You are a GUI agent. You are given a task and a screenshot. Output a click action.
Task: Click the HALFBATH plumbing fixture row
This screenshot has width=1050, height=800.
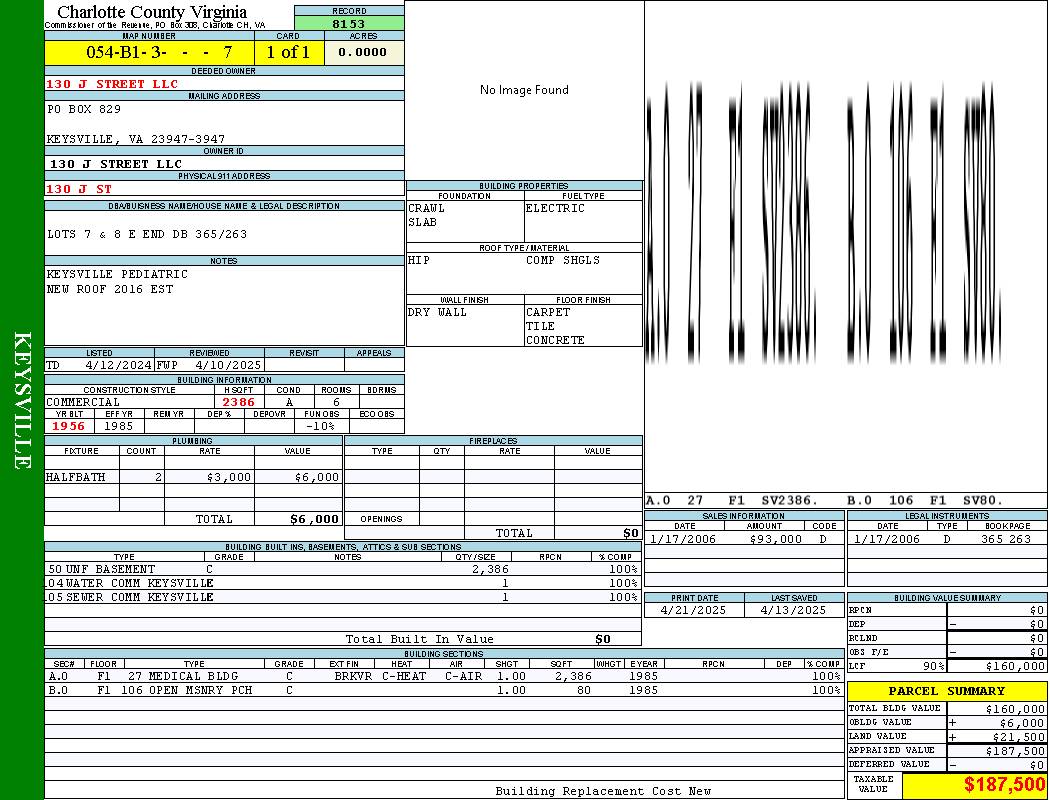tap(193, 477)
